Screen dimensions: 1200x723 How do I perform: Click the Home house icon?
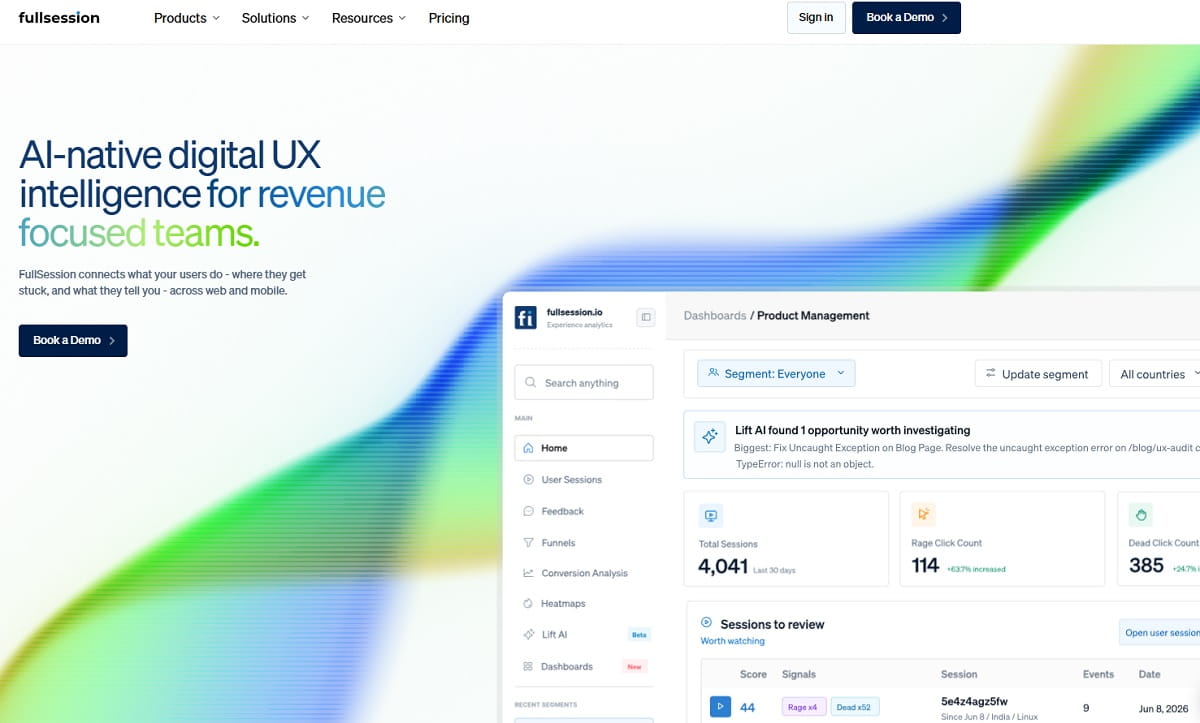click(528, 448)
